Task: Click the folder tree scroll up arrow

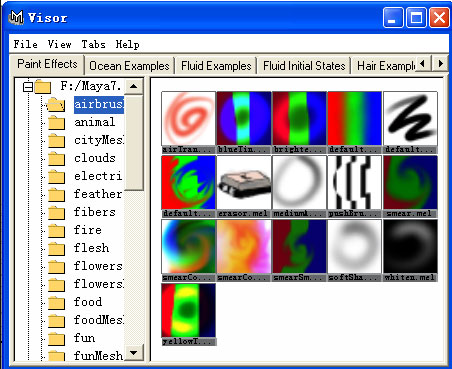Action: (x=134, y=87)
